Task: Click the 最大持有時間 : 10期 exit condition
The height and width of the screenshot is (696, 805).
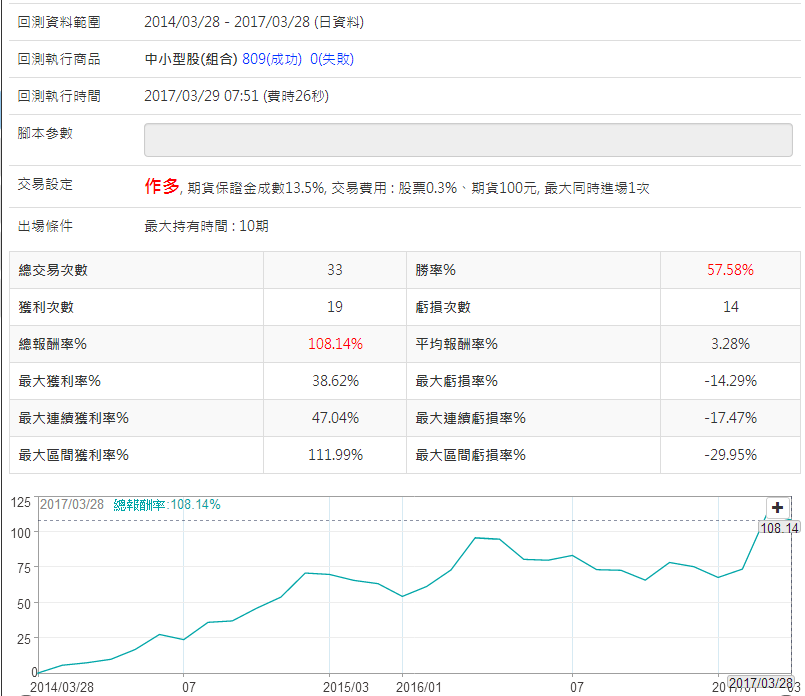Action: [206, 226]
